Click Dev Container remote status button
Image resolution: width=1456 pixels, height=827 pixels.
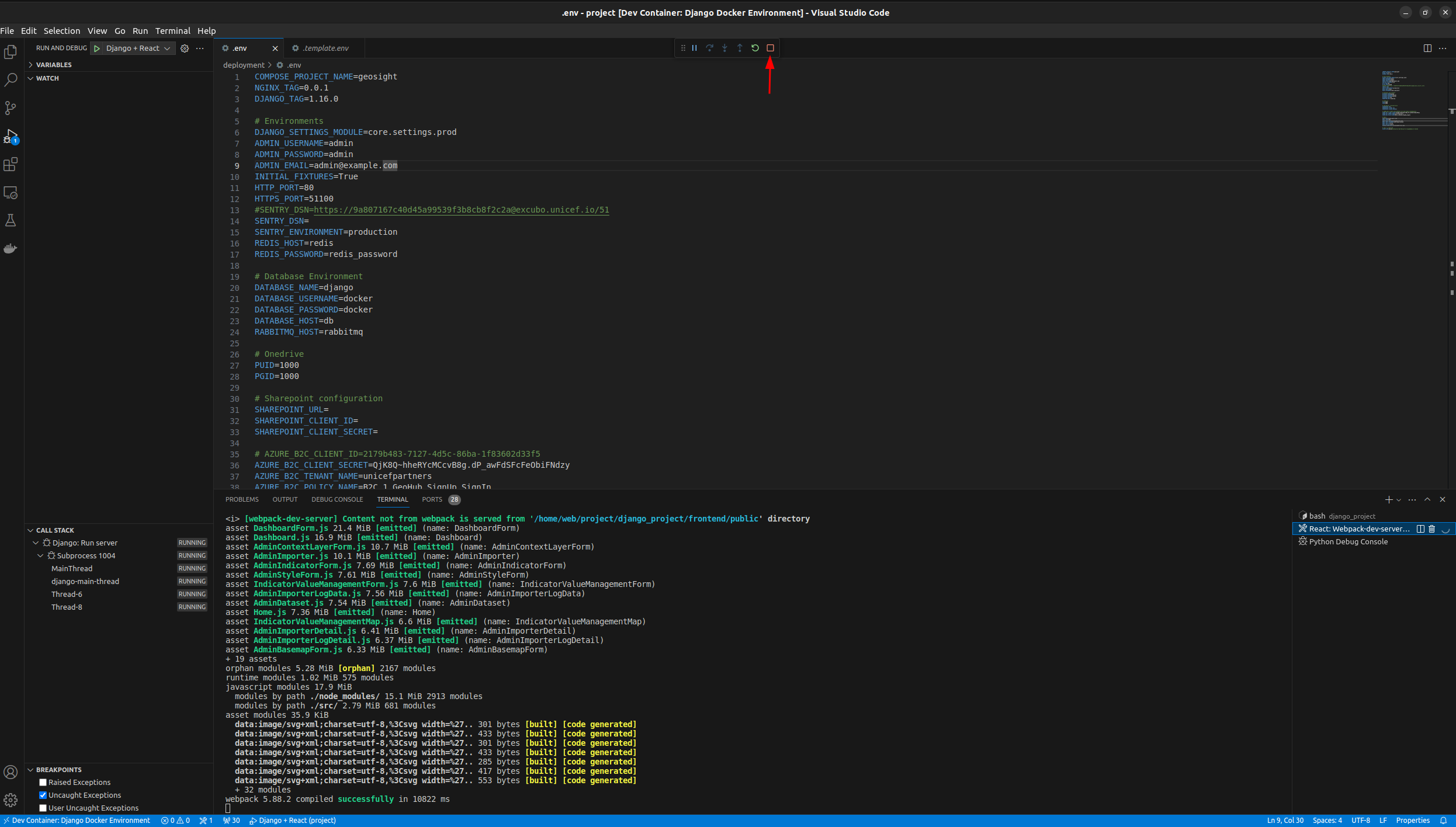coord(77,821)
